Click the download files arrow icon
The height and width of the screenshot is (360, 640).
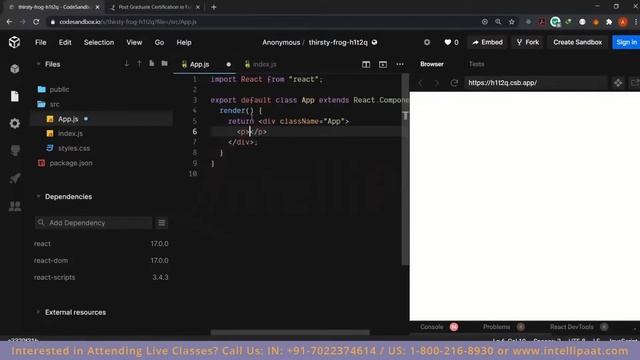click(x=127, y=64)
